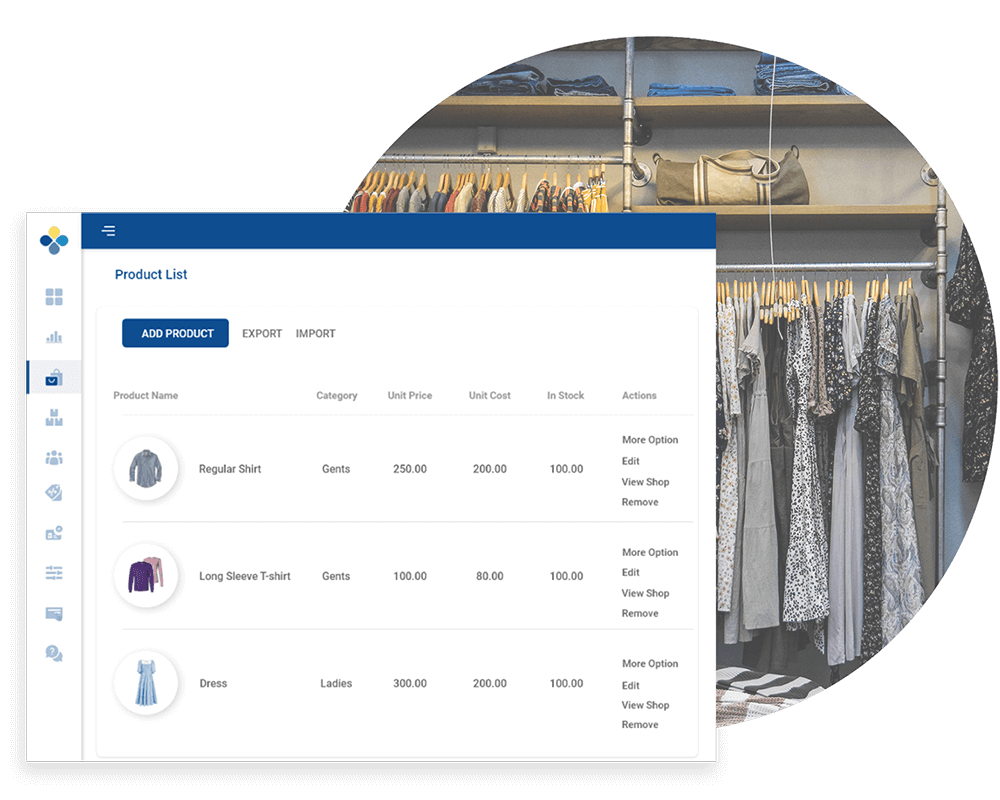This screenshot has width=1000, height=800.
Task: Click the In Stock column header
Action: (x=566, y=396)
